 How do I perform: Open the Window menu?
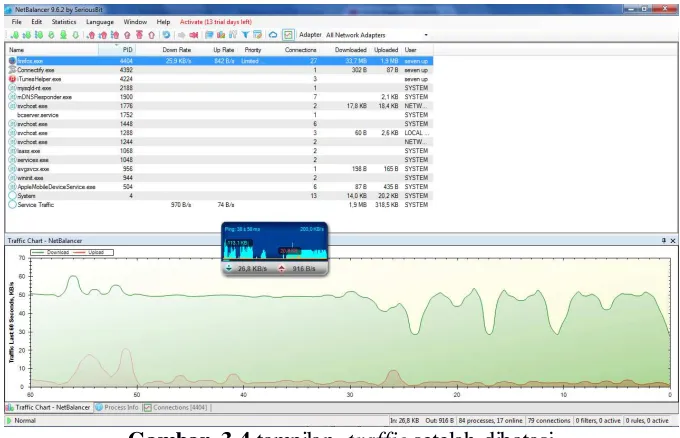(x=135, y=22)
